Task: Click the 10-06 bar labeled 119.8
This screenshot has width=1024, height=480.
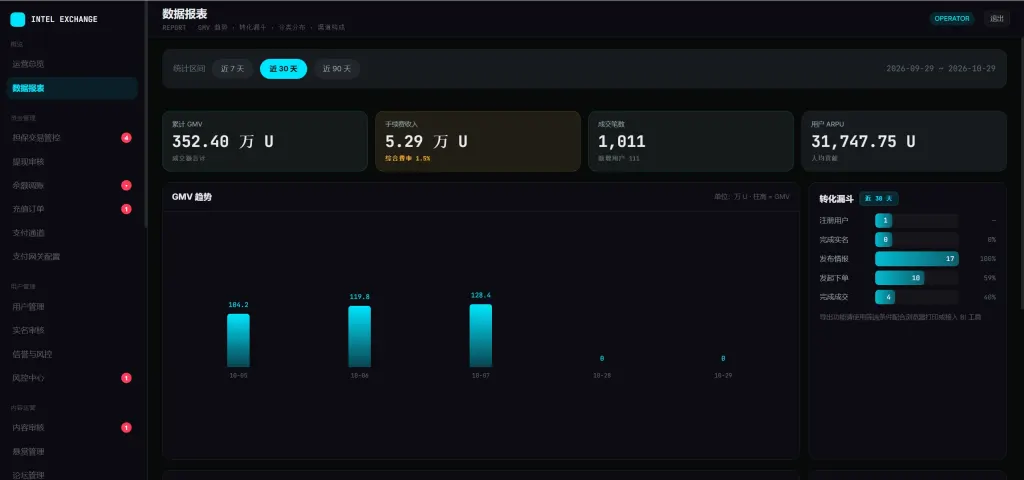Action: coord(359,336)
